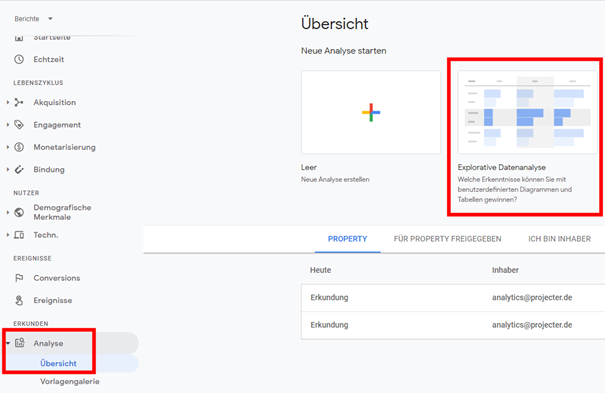The height and width of the screenshot is (393, 605).
Task: Select Übersicht under Analyse
Action: [x=58, y=363]
